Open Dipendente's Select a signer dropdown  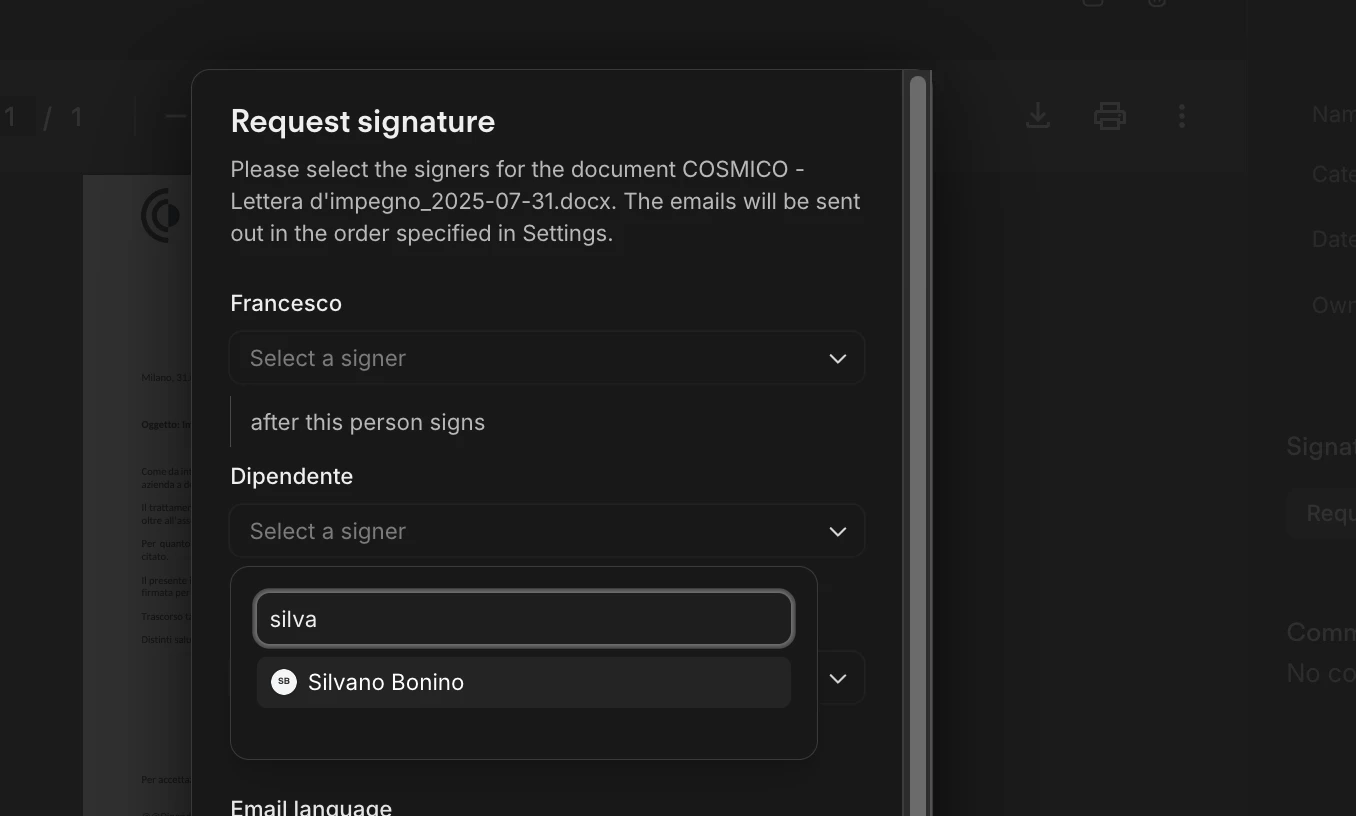pos(547,531)
